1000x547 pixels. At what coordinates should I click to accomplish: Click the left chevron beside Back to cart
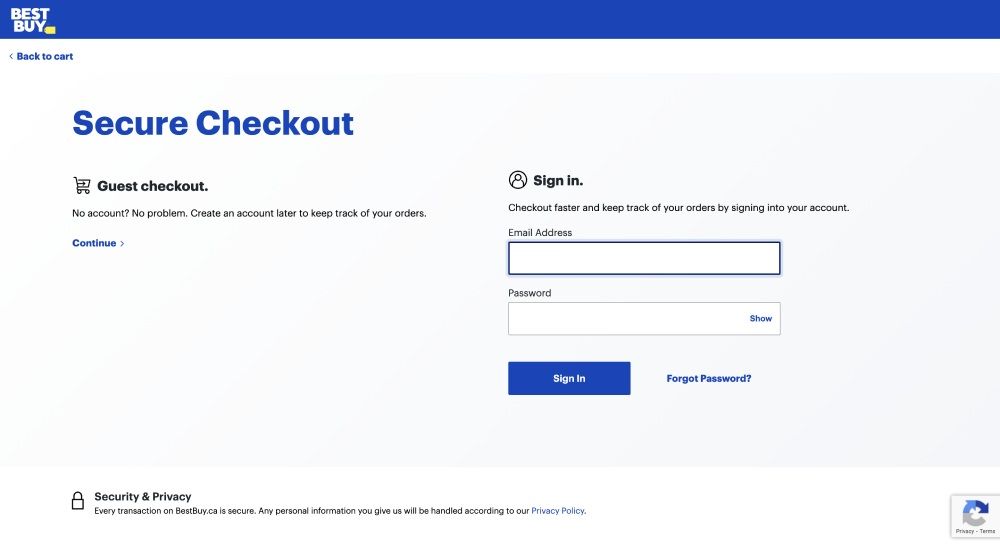(11, 56)
